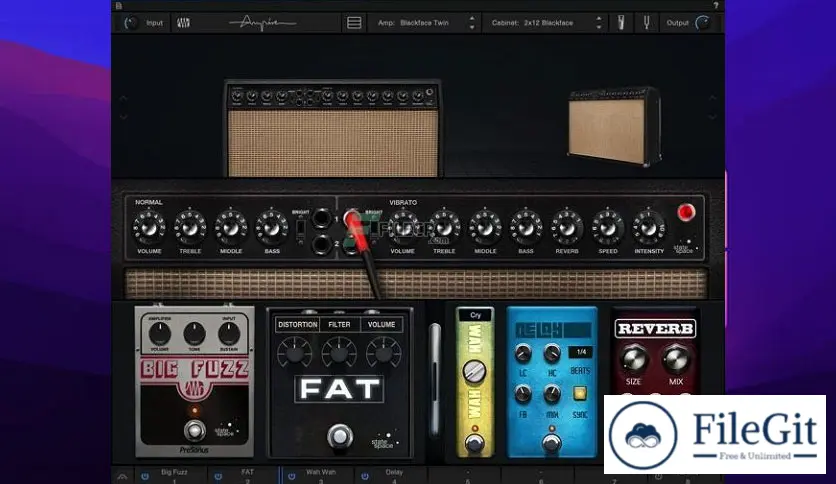The image size is (836, 484).
Task: Click the Normal channel Volume knob
Action: 149,228
